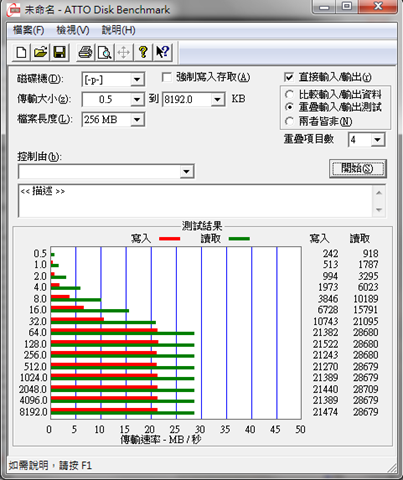Minimize the ATTO Disk Benchmark window
403x480 pixels.
324,7
